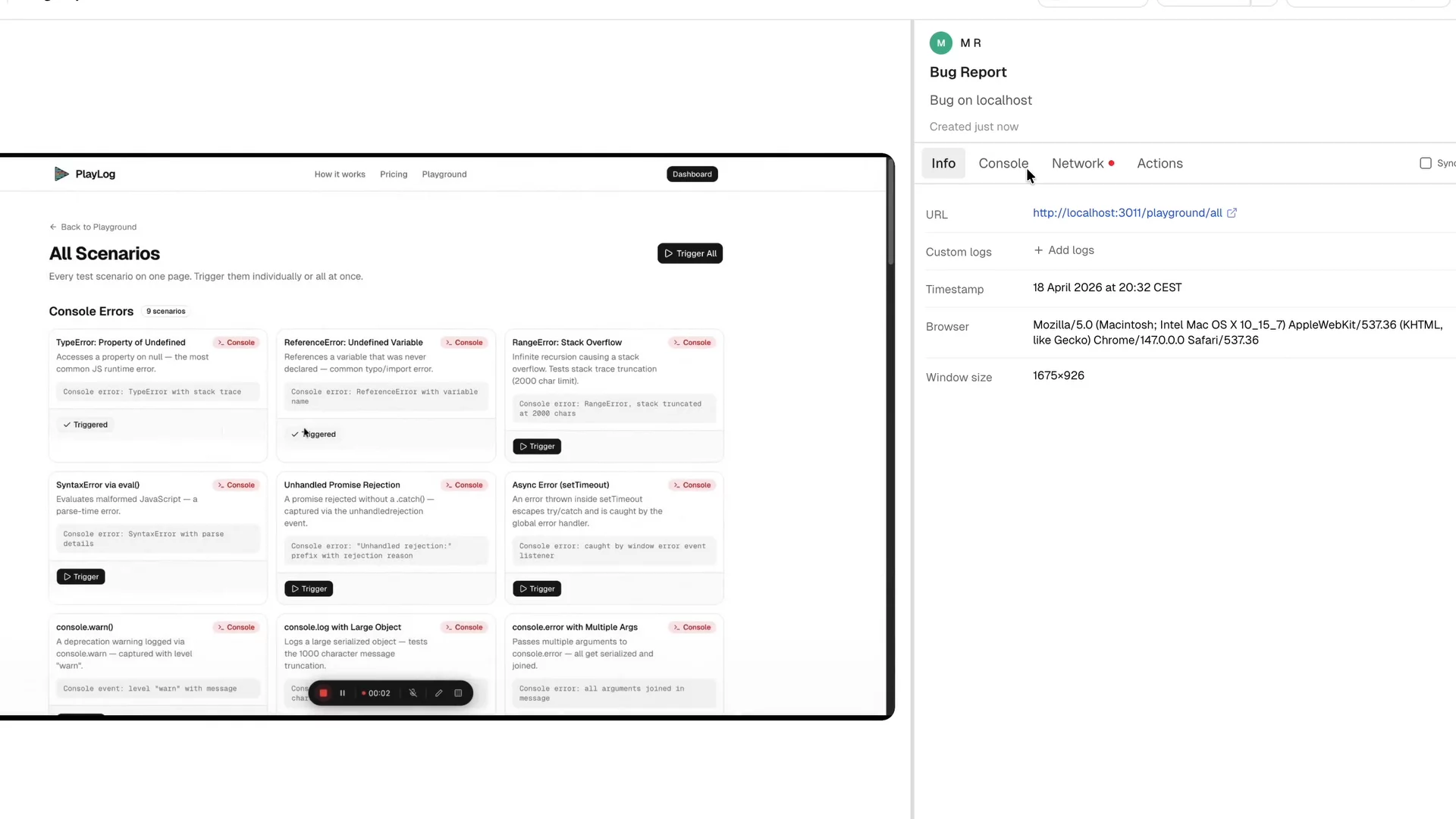Screen dimensions: 1456x819
Task: Click console.error with Multiple Args title
Action: pyautogui.click(x=575, y=627)
